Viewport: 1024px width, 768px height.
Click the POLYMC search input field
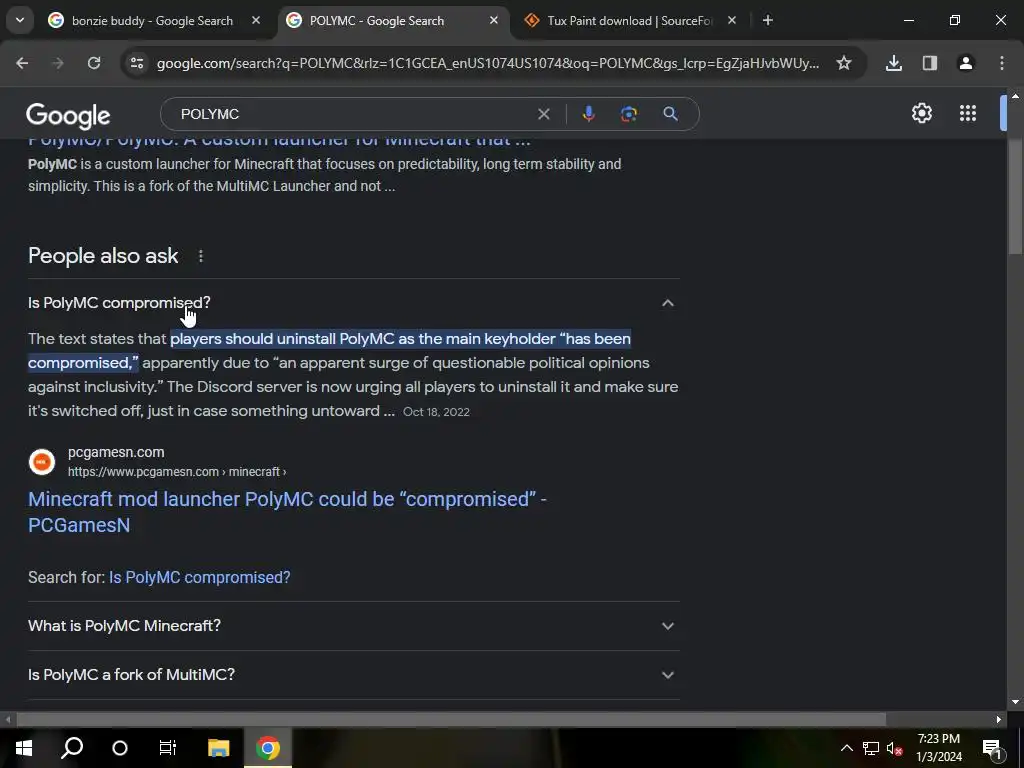[x=353, y=114]
